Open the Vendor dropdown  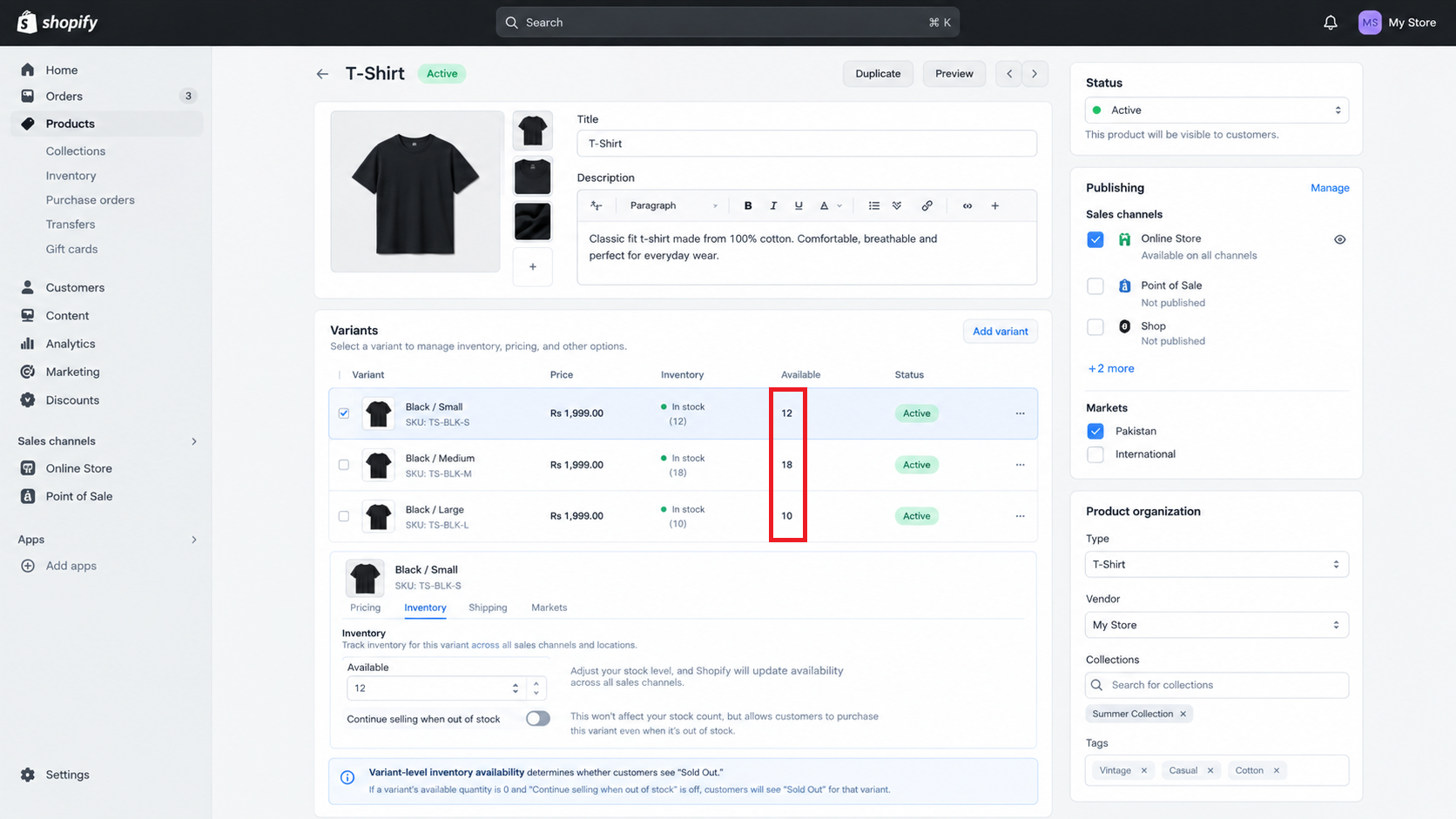1217,625
